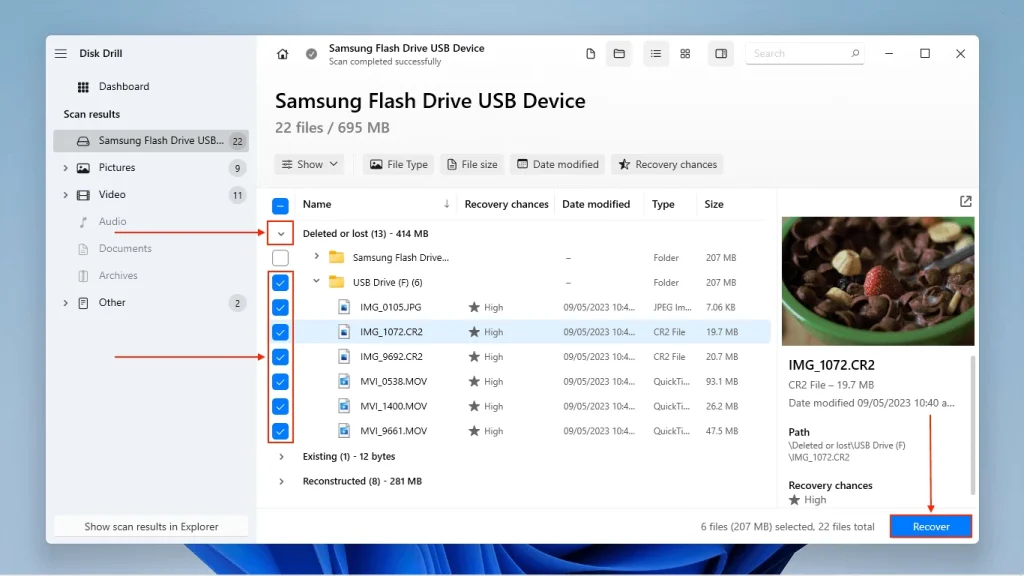Check the Samsung Flash Drive folder checkbox
Screen dimensions: 1024x576
coord(281,258)
